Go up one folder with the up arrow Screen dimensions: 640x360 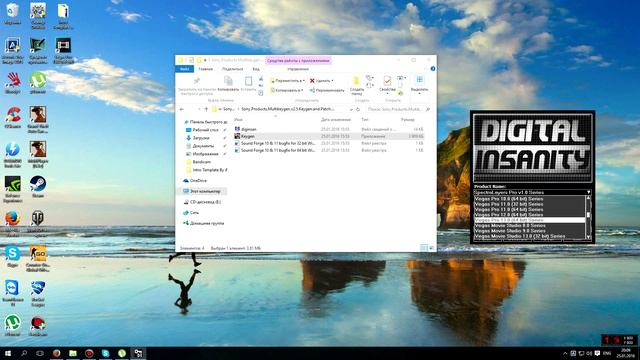pyautogui.click(x=206, y=109)
